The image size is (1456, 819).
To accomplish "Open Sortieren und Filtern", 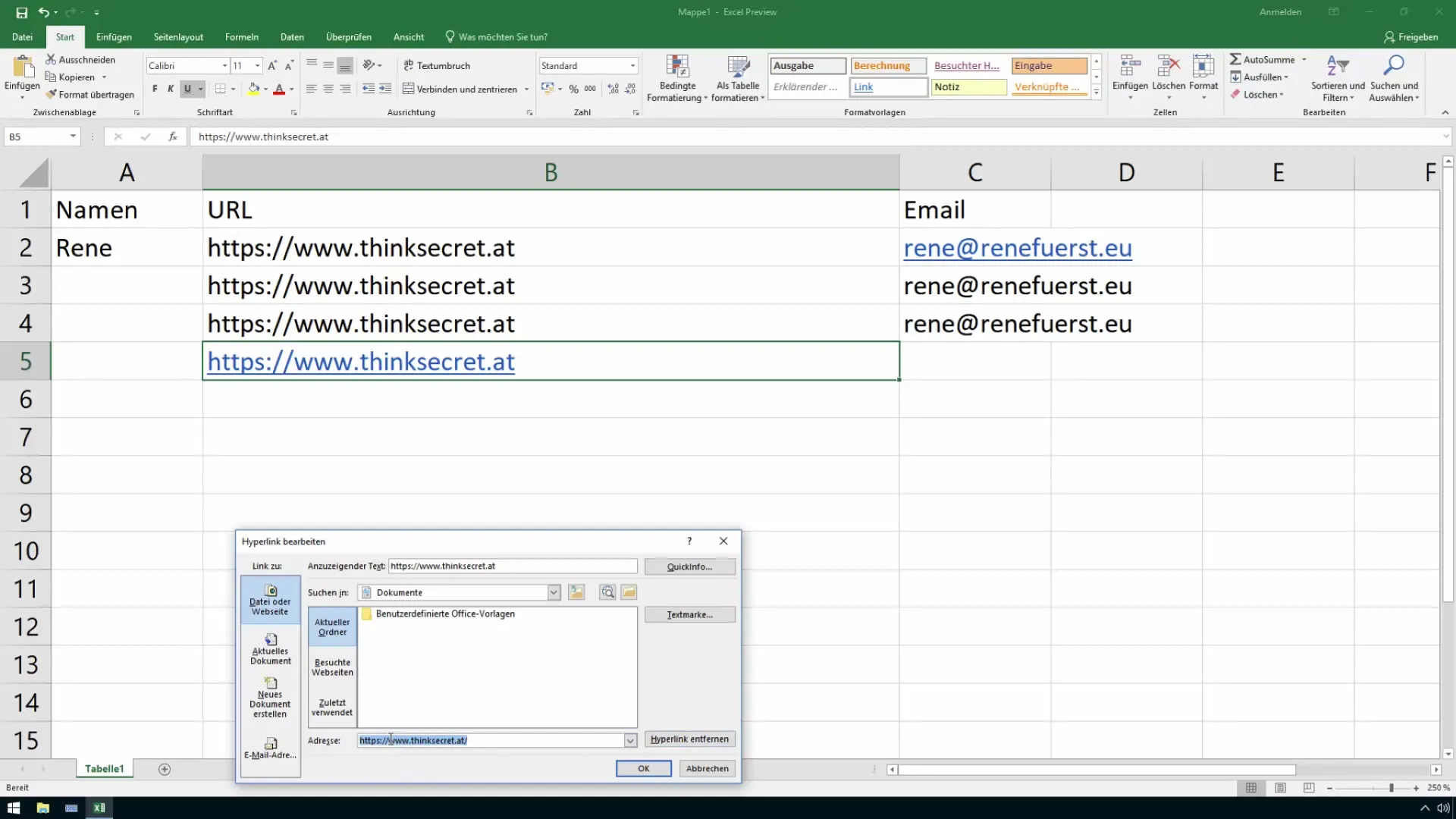I will tap(1338, 79).
